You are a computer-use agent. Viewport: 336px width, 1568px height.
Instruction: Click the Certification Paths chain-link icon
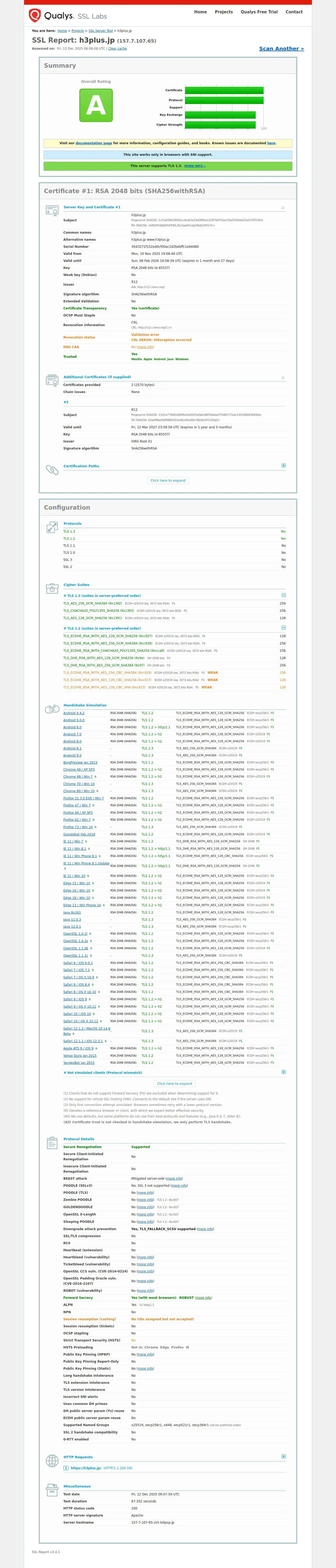[x=52, y=469]
